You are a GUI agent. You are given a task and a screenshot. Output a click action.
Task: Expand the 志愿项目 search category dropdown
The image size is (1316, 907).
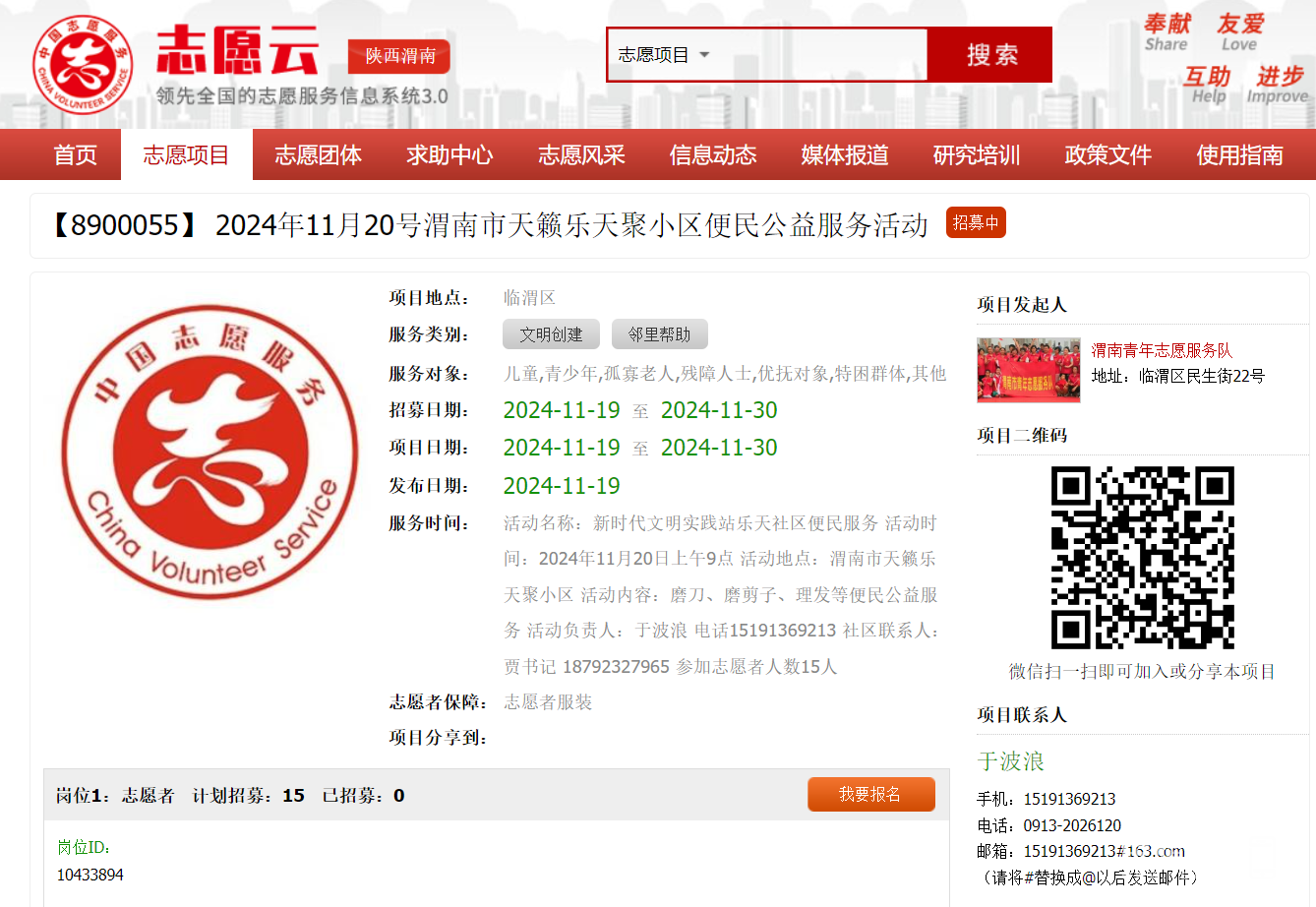[664, 55]
